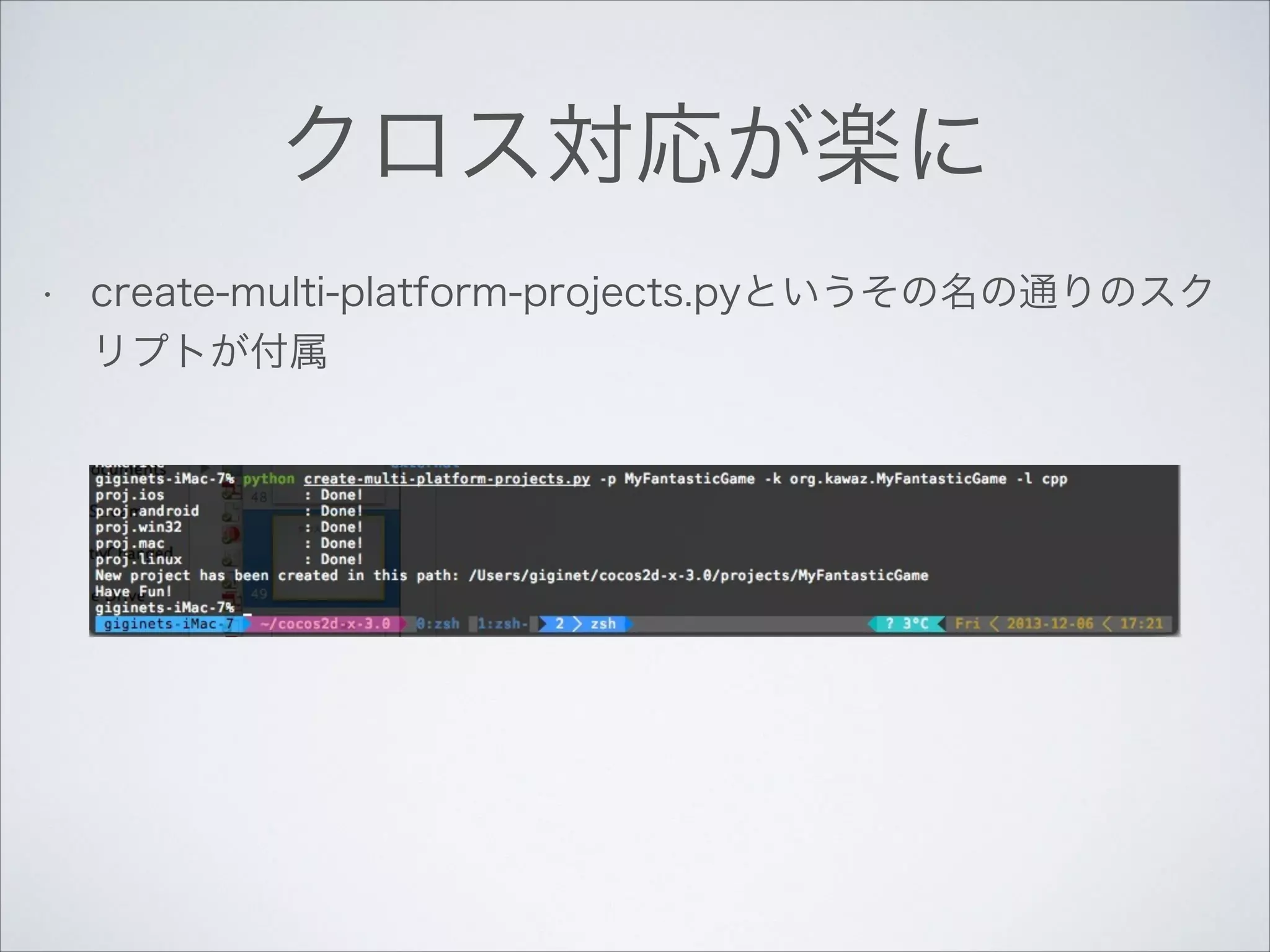Click the Have Fun! line

[133, 591]
